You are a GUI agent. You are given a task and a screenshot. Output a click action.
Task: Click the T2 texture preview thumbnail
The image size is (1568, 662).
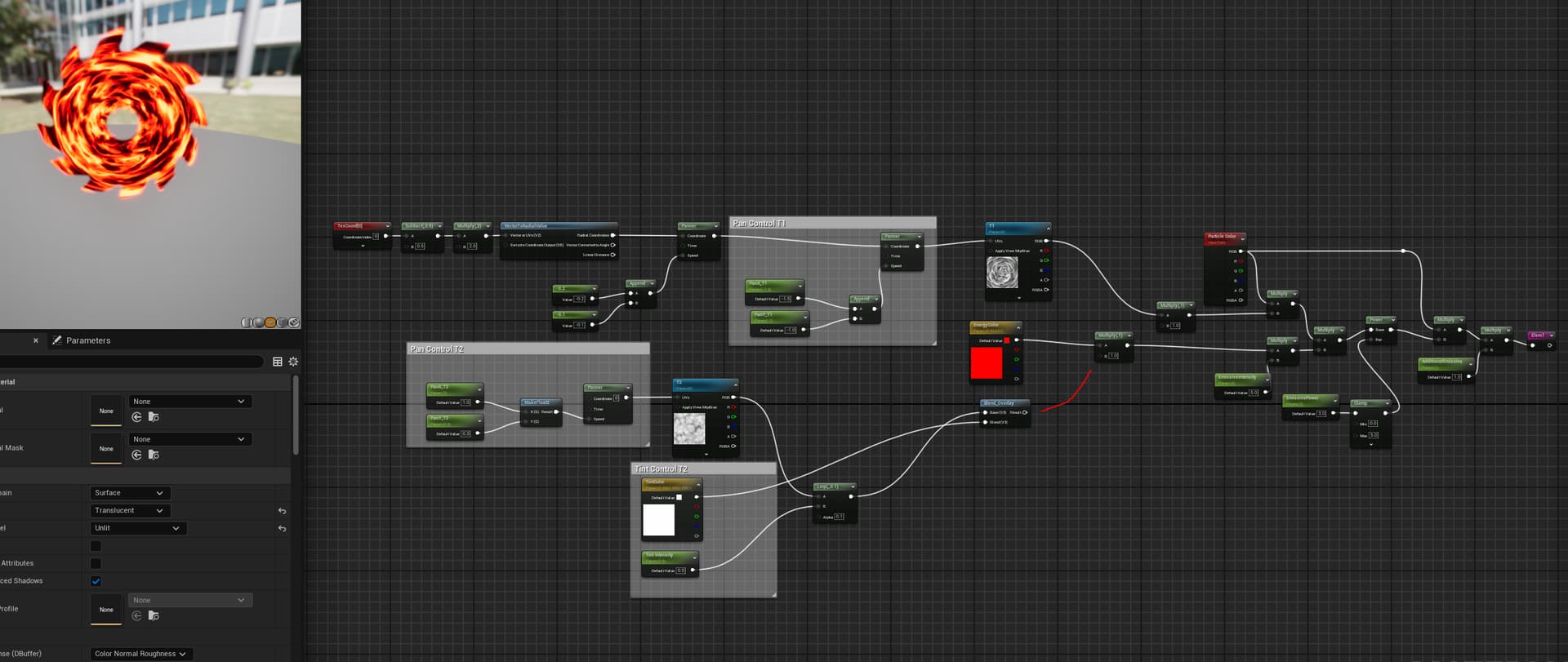click(688, 429)
